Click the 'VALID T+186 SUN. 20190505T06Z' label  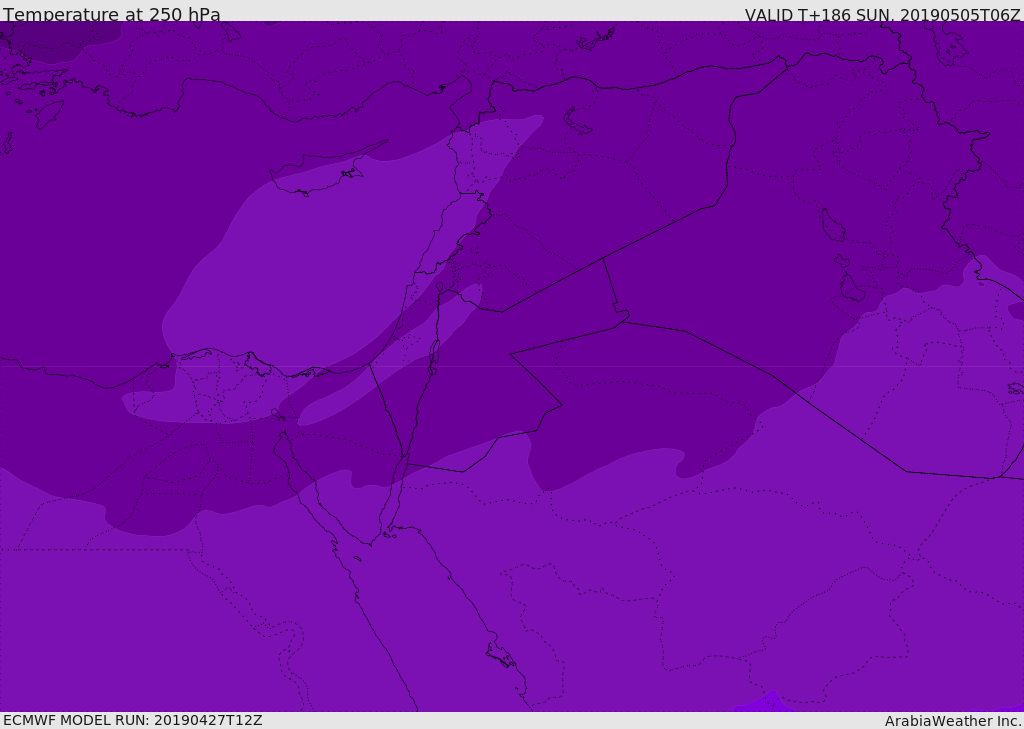(882, 15)
